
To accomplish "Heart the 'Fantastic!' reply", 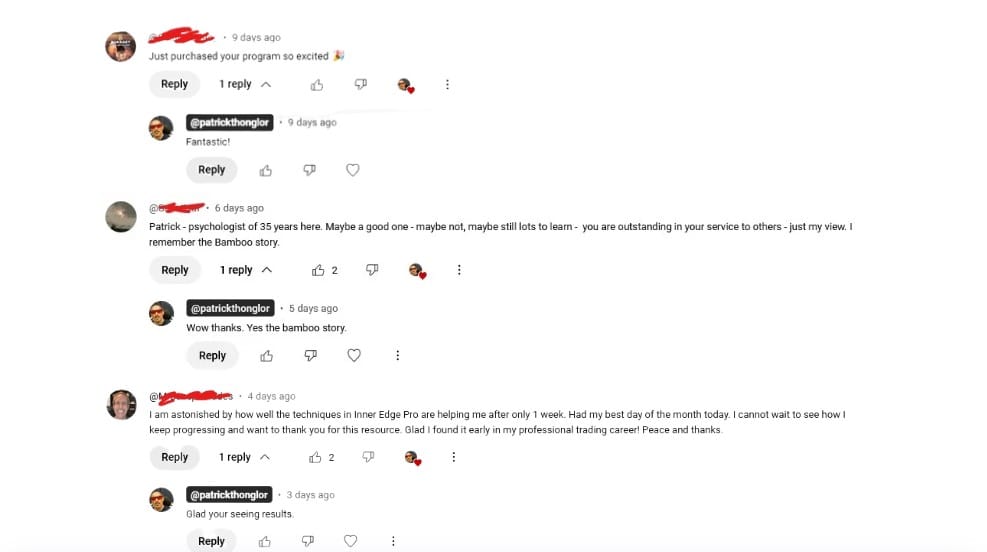I will coord(352,170).
